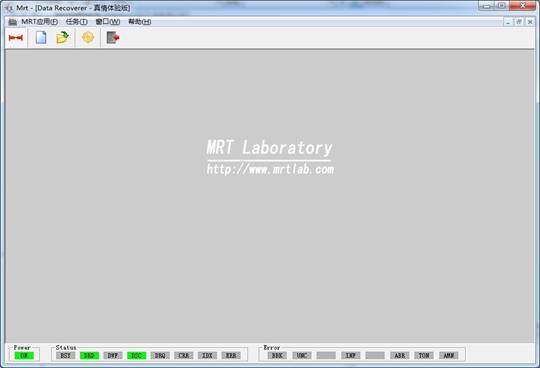Click the DRQ status indicator
Screen dimensions: 540x368
coord(160,356)
